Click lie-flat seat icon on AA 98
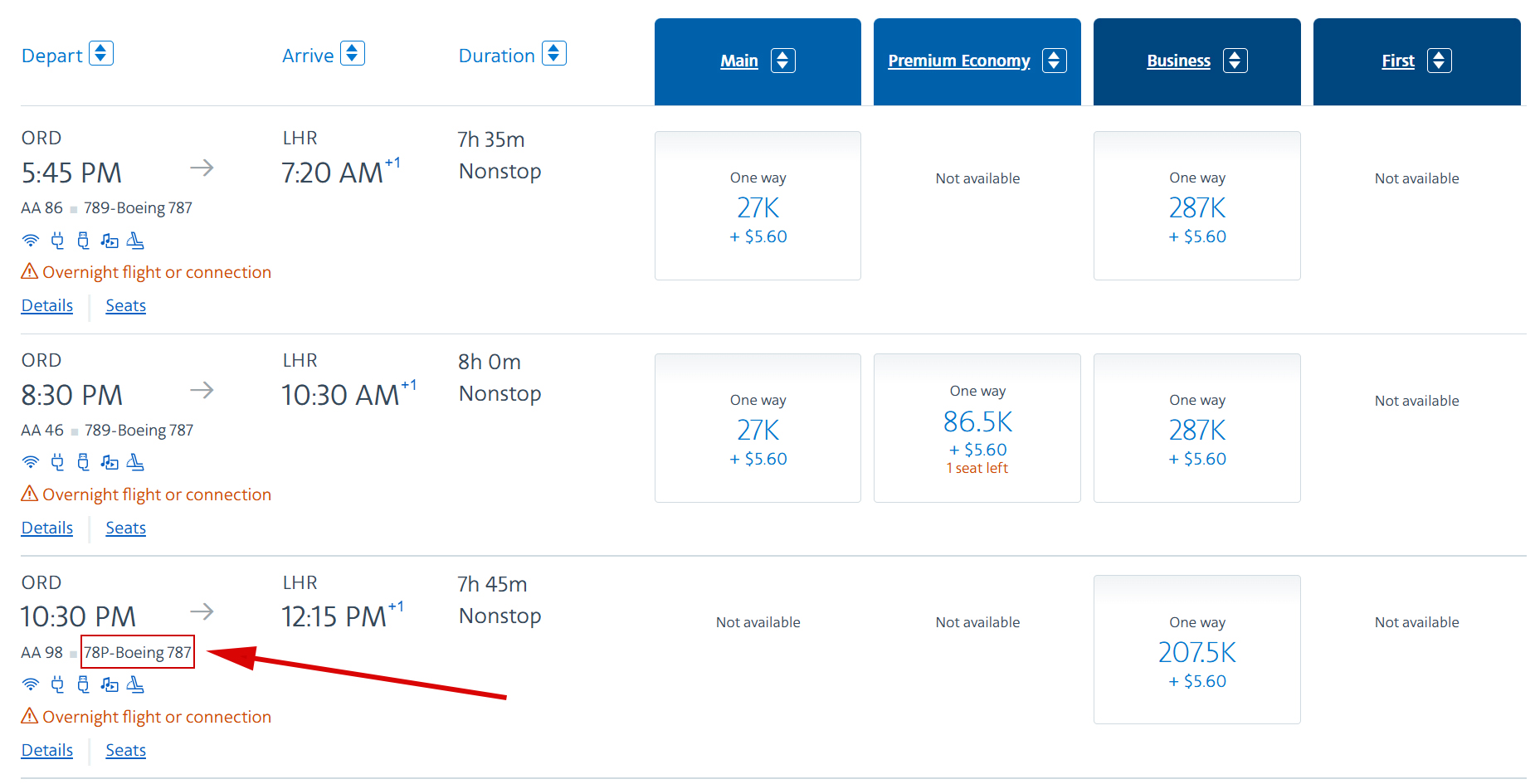 [x=135, y=684]
